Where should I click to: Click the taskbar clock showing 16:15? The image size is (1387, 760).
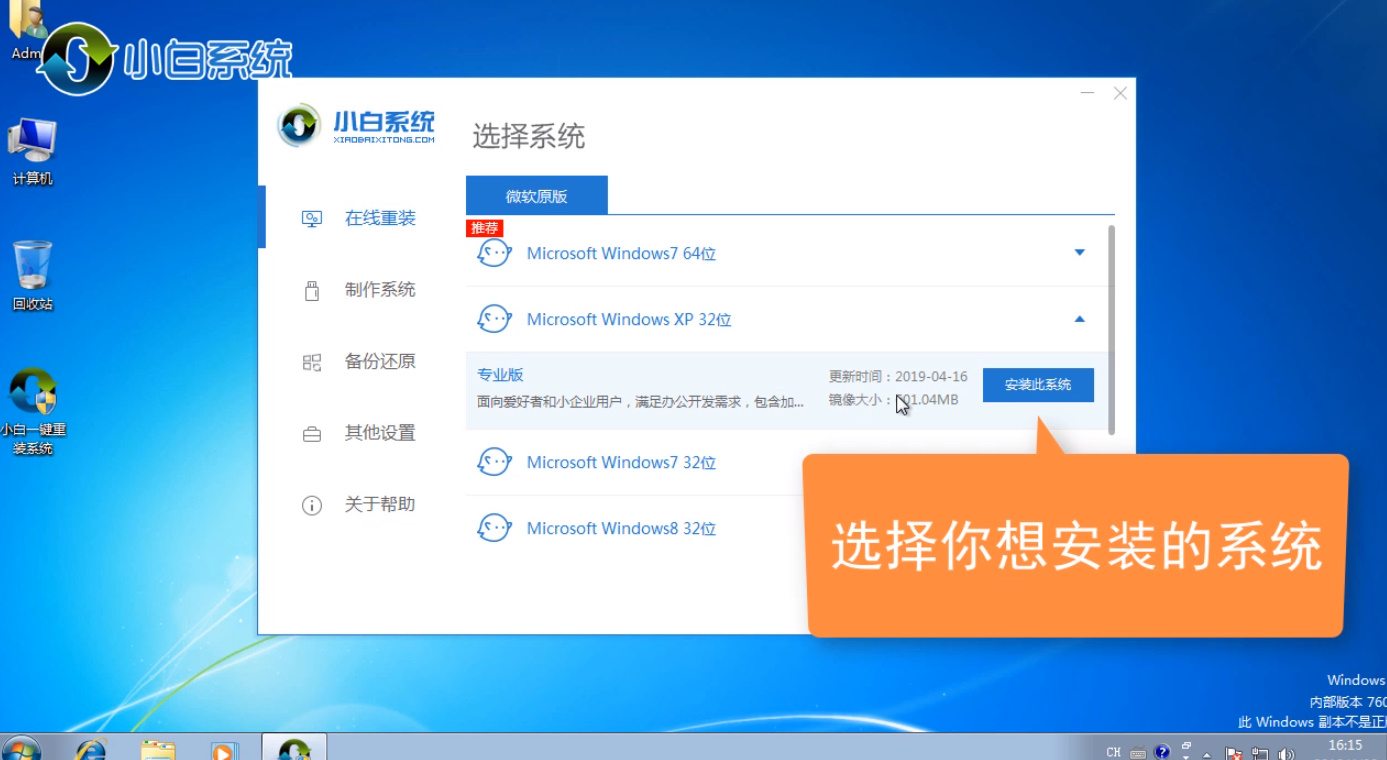[1345, 746]
